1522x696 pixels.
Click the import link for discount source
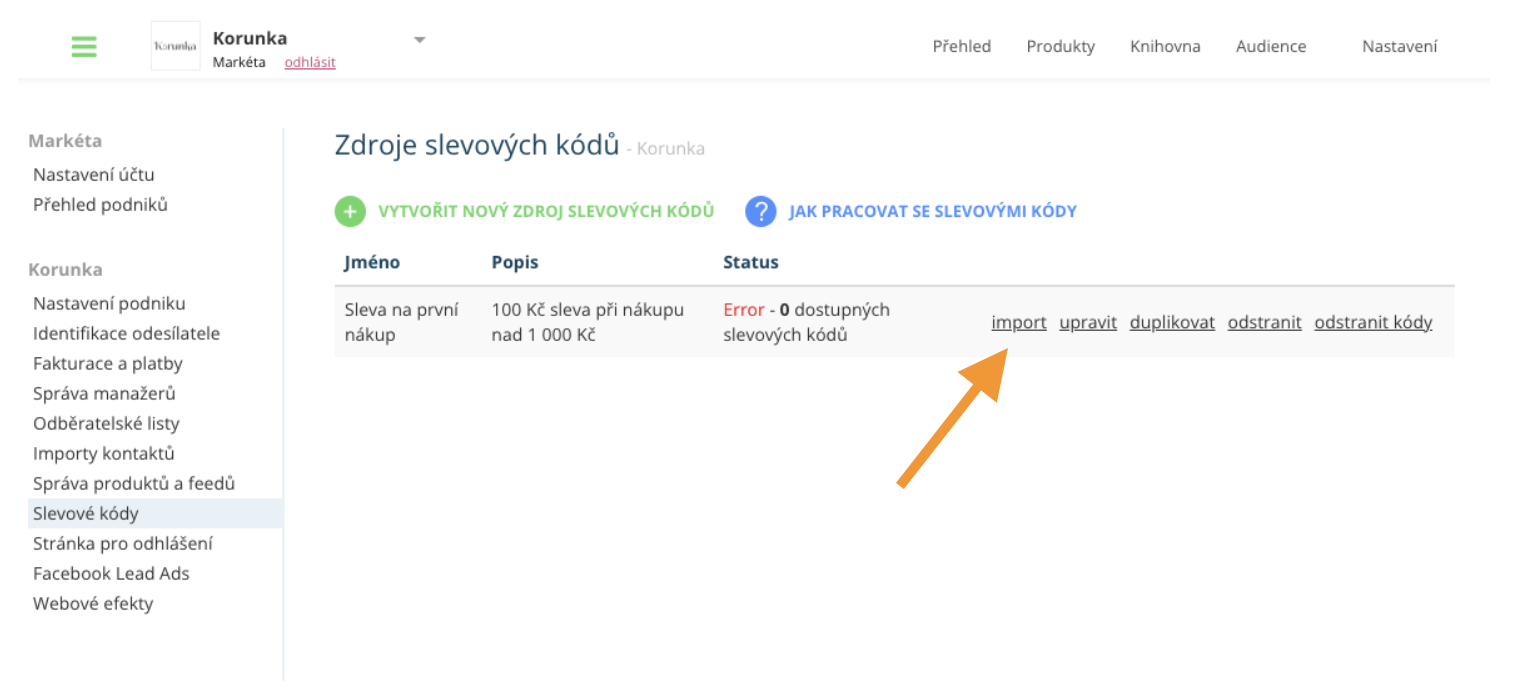tap(1019, 322)
